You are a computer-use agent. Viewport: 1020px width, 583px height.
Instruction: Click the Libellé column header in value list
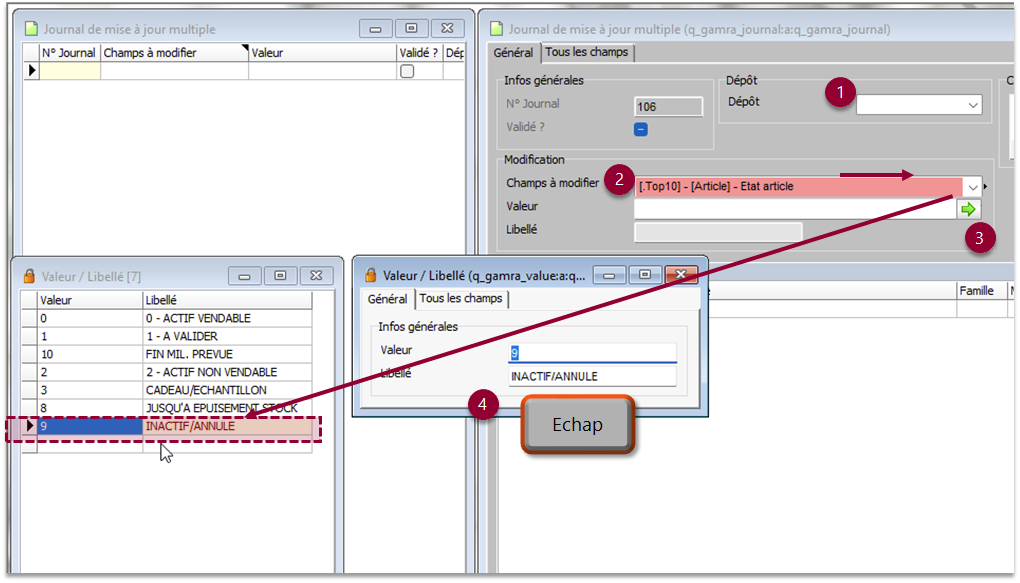[225, 300]
